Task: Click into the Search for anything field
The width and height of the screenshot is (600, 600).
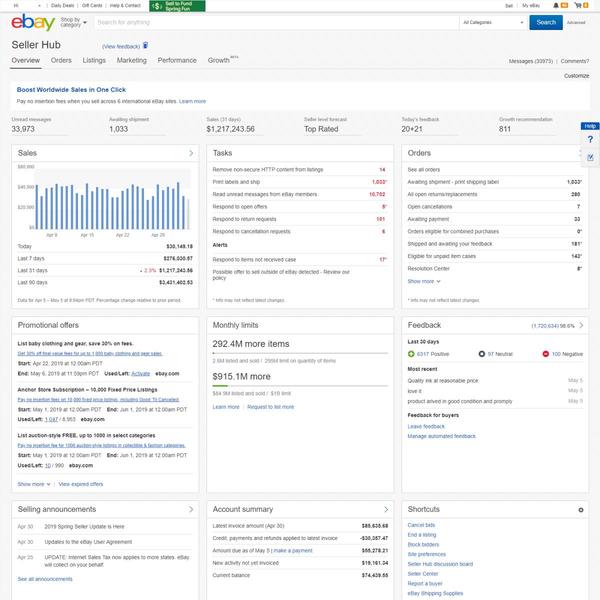Action: click(x=277, y=23)
